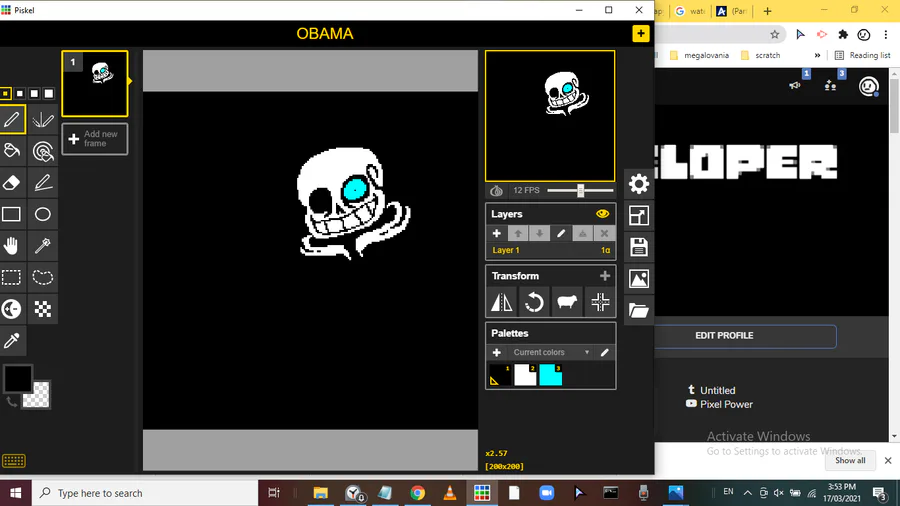Select frame 1 thumbnail

point(95,83)
